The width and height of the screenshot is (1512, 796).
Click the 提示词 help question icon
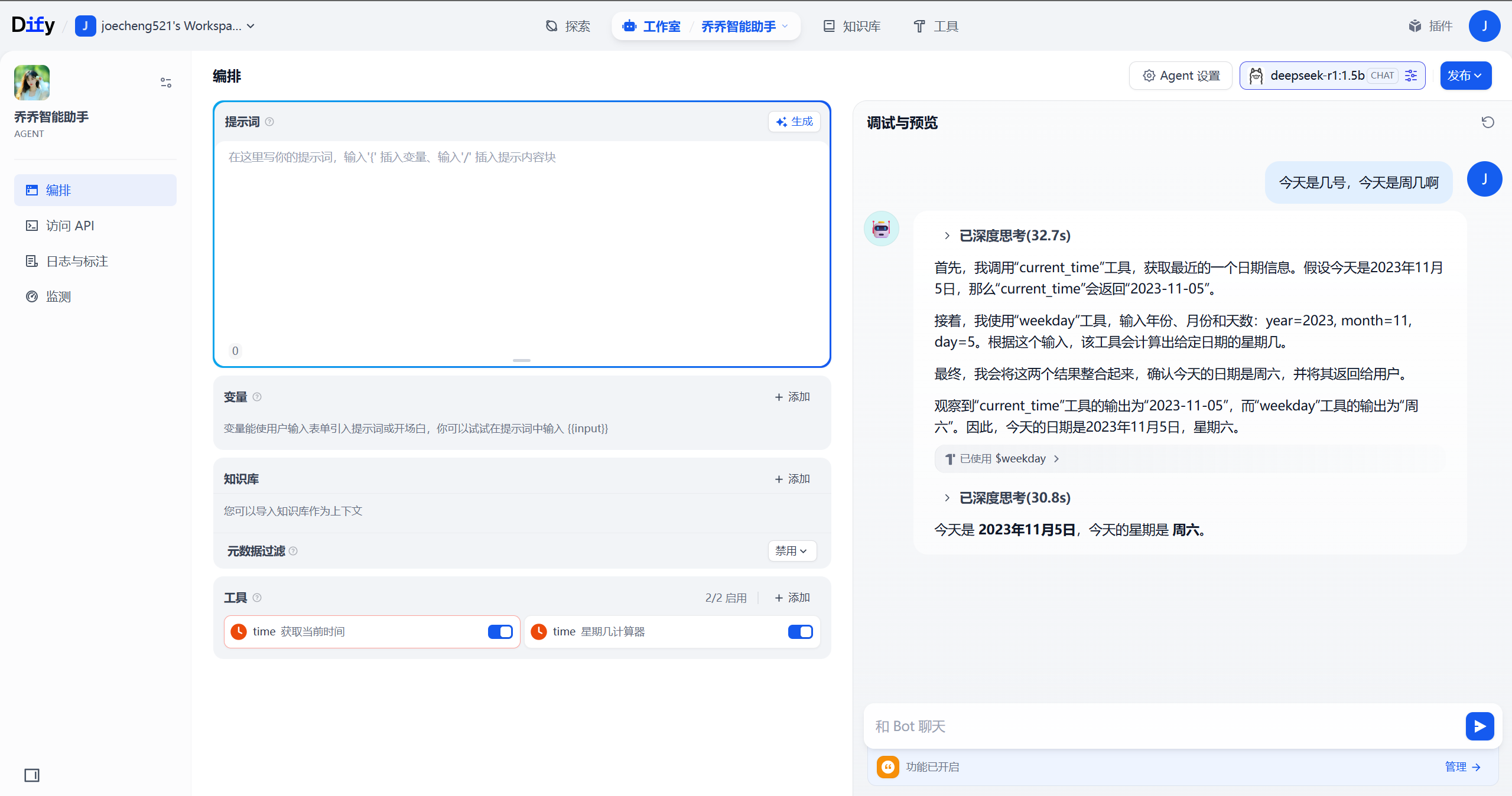pos(269,122)
